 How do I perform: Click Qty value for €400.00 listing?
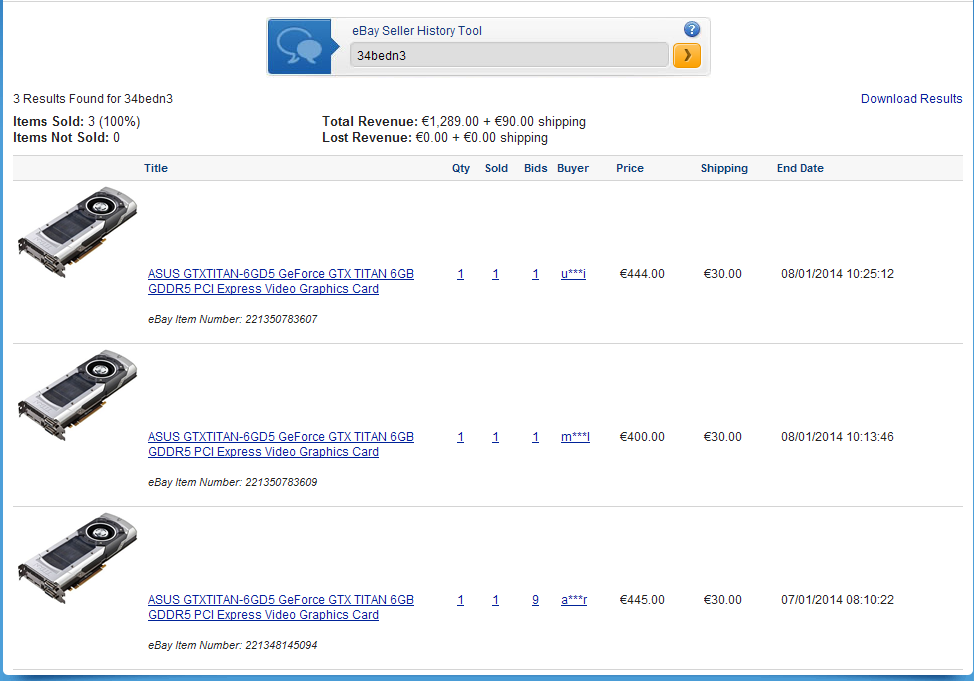coord(460,437)
